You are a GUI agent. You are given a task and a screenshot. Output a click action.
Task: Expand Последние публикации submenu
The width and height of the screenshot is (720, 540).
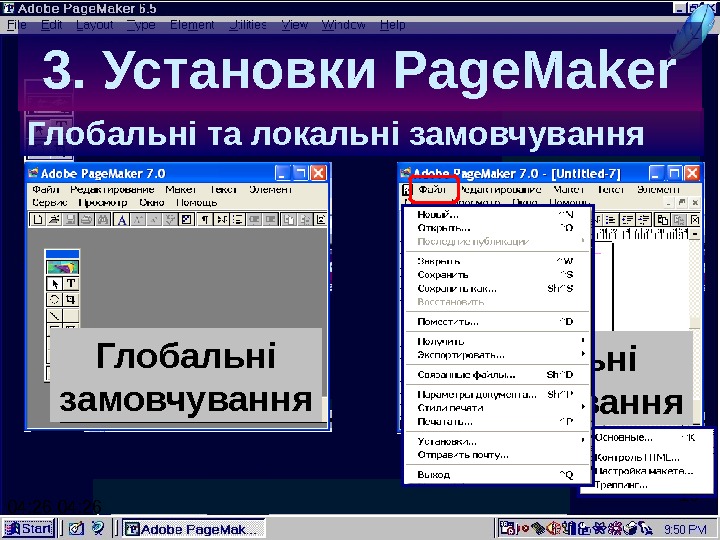click(x=497, y=241)
